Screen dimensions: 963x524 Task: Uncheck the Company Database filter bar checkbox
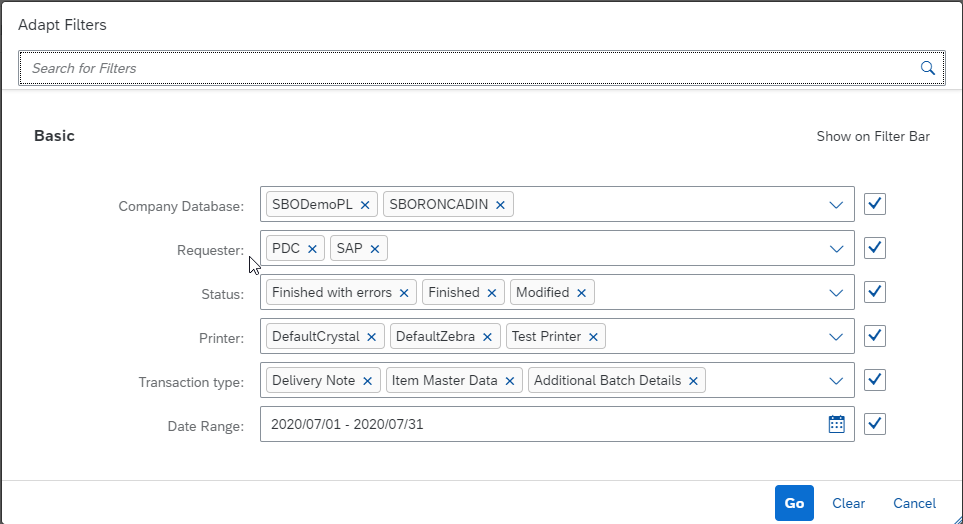[875, 204]
